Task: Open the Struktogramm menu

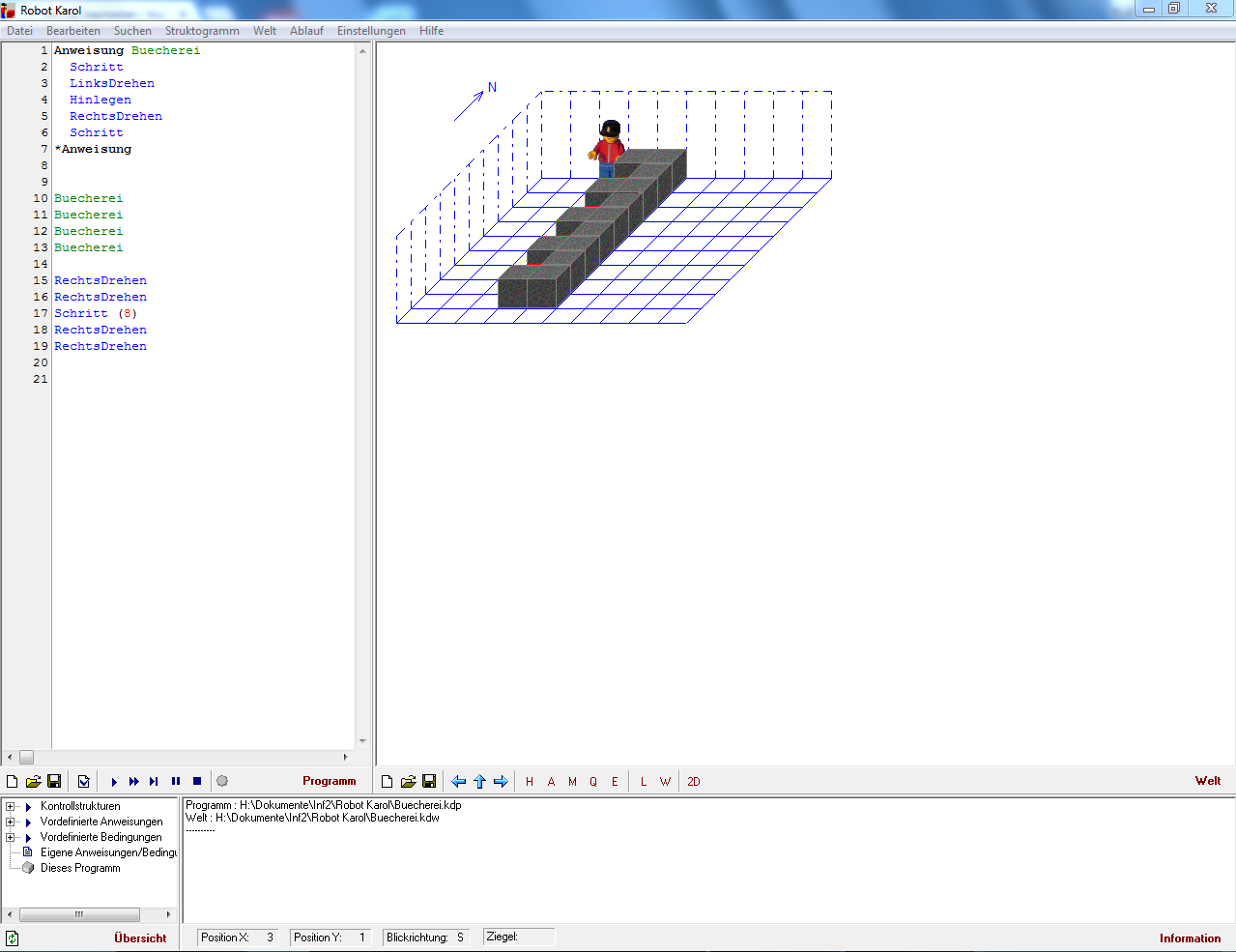Action: click(x=202, y=31)
